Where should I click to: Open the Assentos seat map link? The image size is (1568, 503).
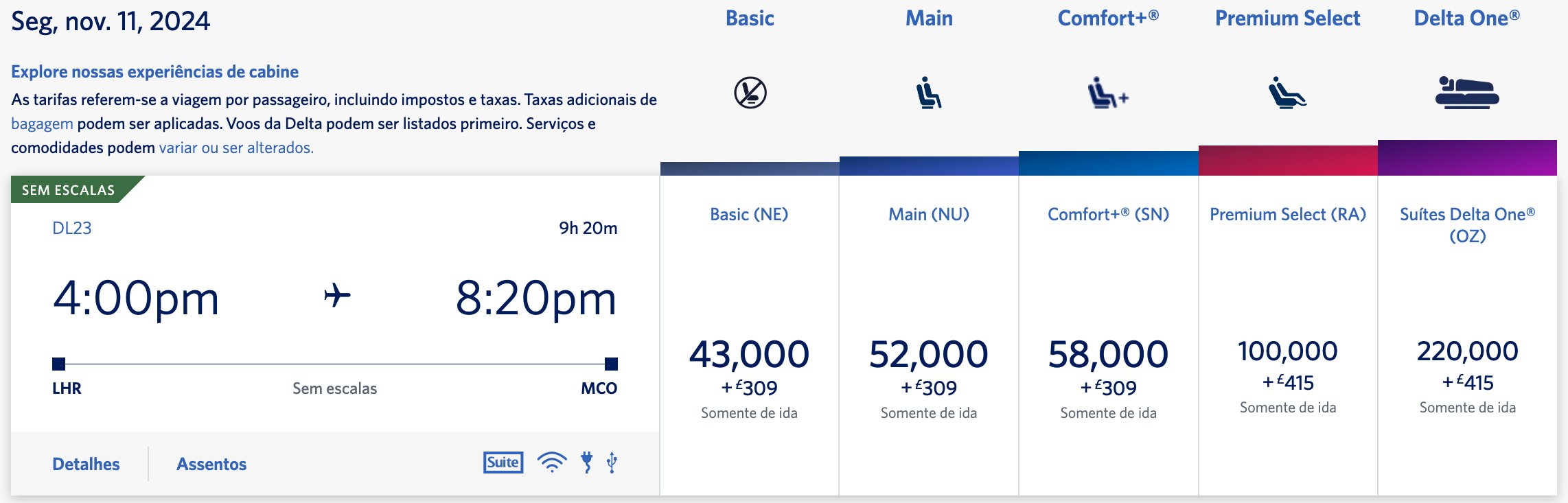coord(211,464)
